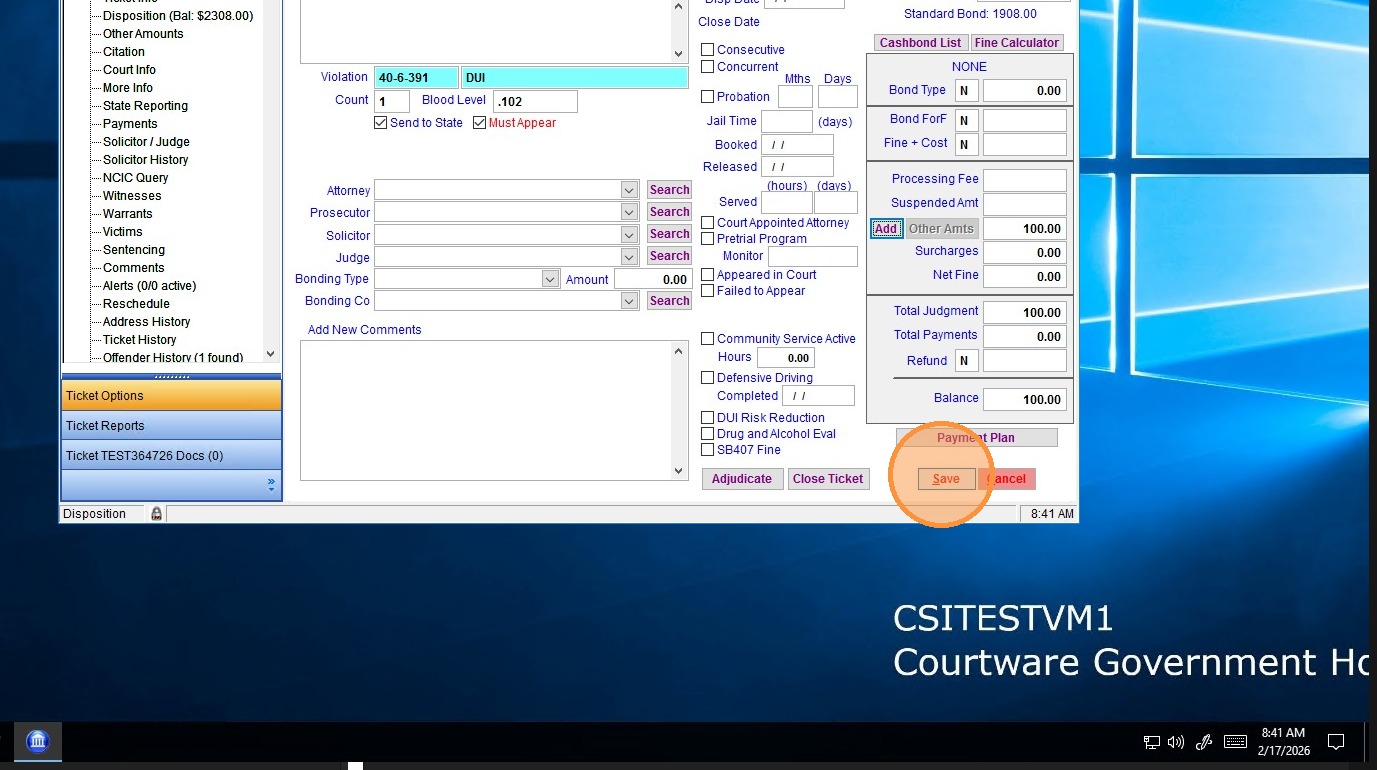1377x770 pixels.
Task: Enable the Probation checkbox
Action: (708, 97)
